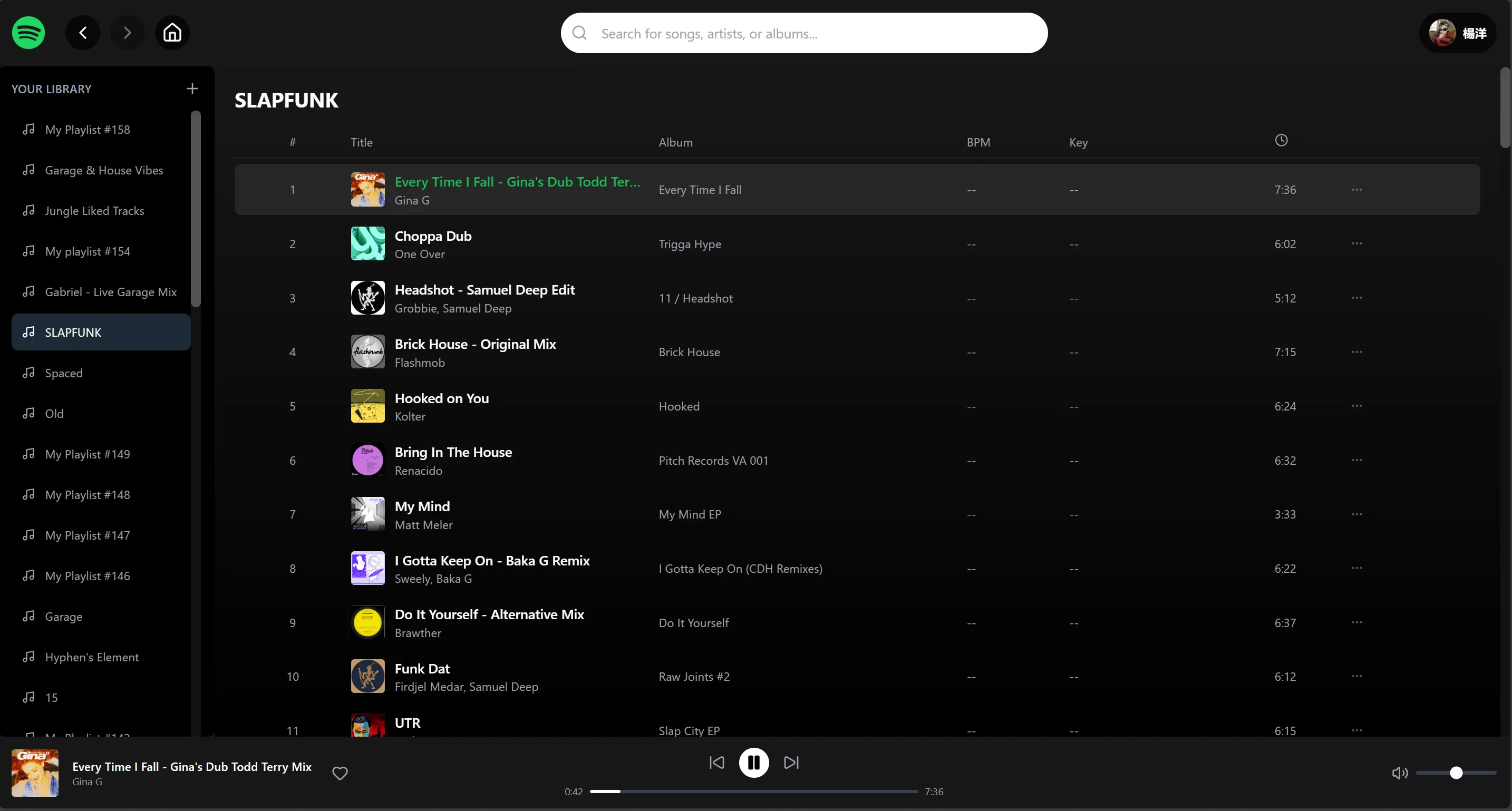Open more options for Funk Dat
This screenshot has width=1512, height=811.
pos(1356,676)
